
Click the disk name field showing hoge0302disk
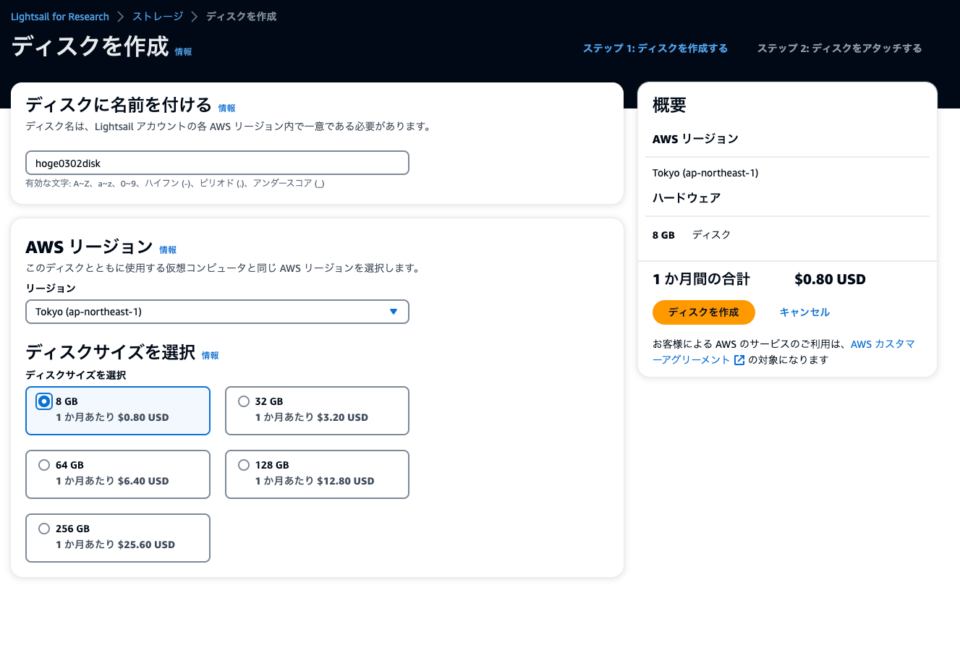click(x=217, y=162)
